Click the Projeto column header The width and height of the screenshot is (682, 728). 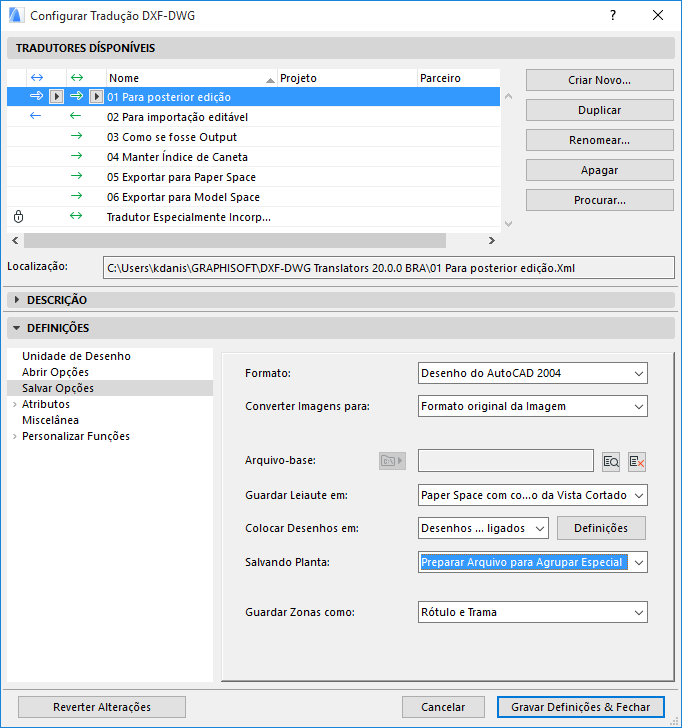coord(348,78)
